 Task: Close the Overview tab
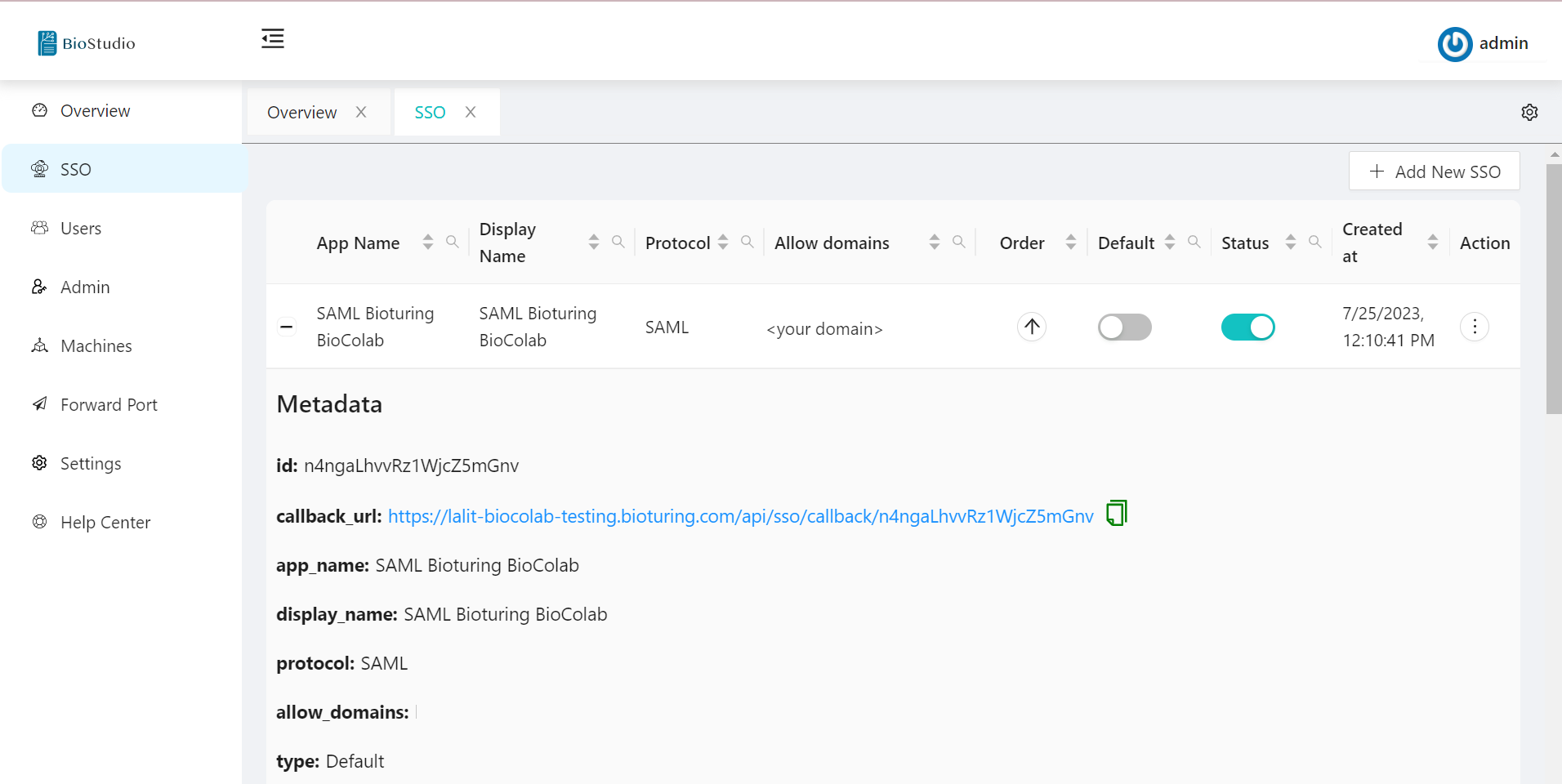pyautogui.click(x=361, y=112)
